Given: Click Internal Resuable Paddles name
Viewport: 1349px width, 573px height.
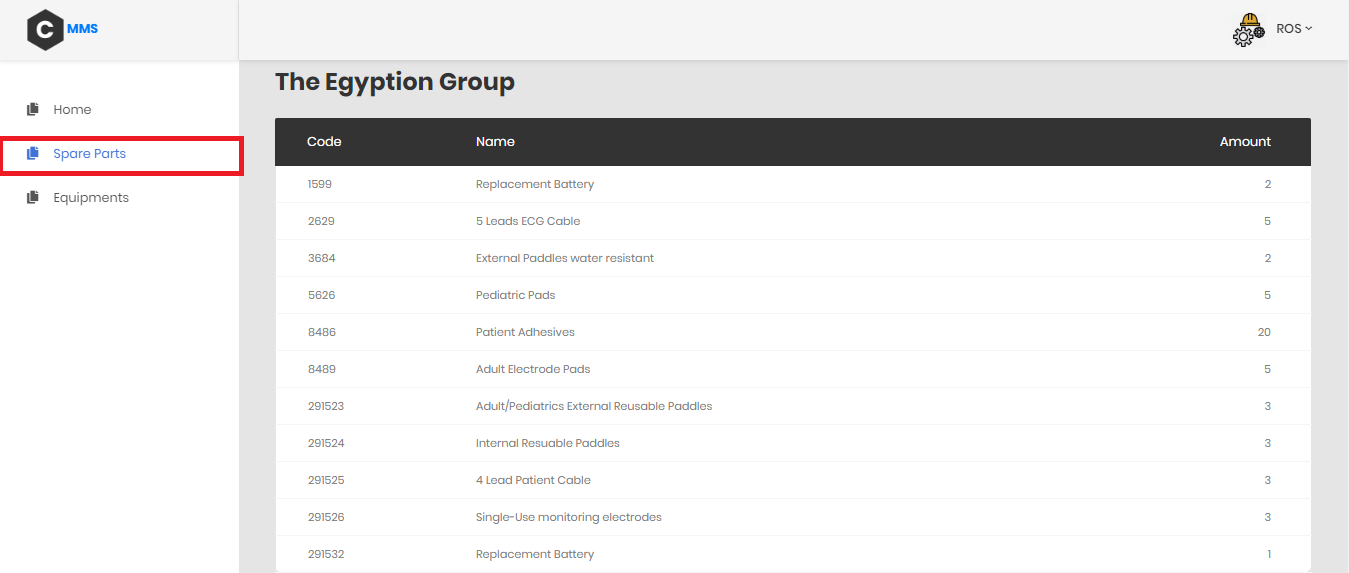Looking at the screenshot, I should coord(548,443).
